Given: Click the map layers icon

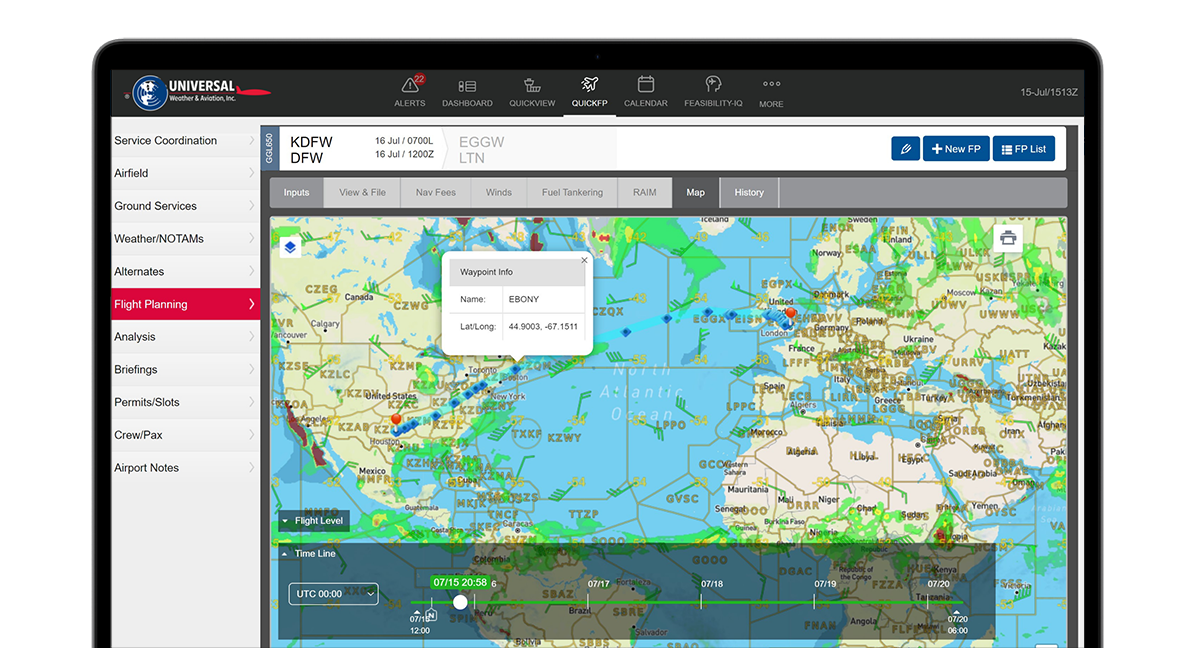Looking at the screenshot, I should pos(289,247).
